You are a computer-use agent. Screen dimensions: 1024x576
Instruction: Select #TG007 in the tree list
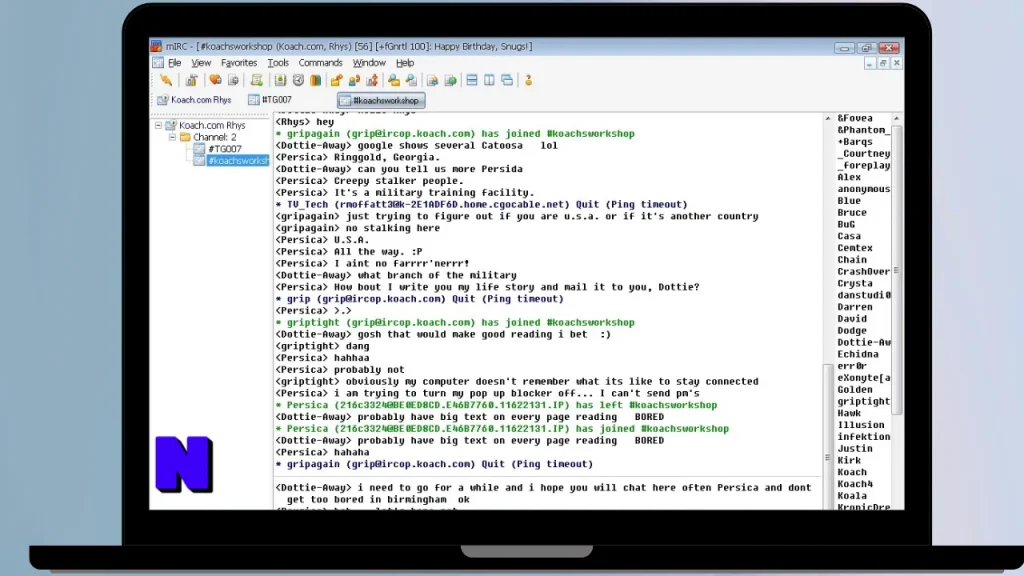(x=225, y=149)
